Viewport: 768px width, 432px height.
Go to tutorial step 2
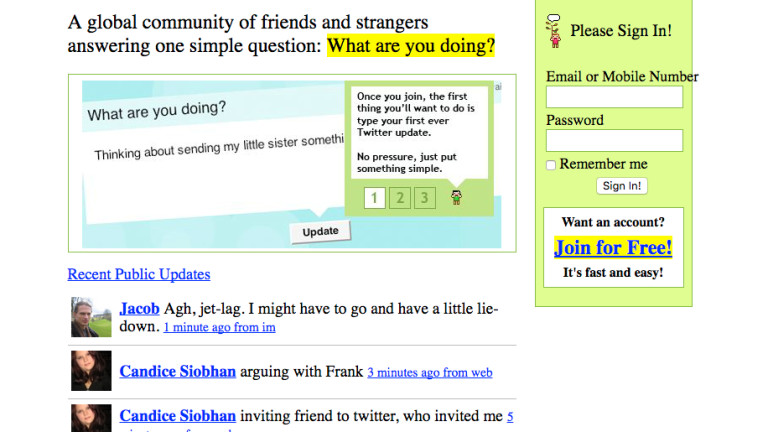pyautogui.click(x=399, y=198)
